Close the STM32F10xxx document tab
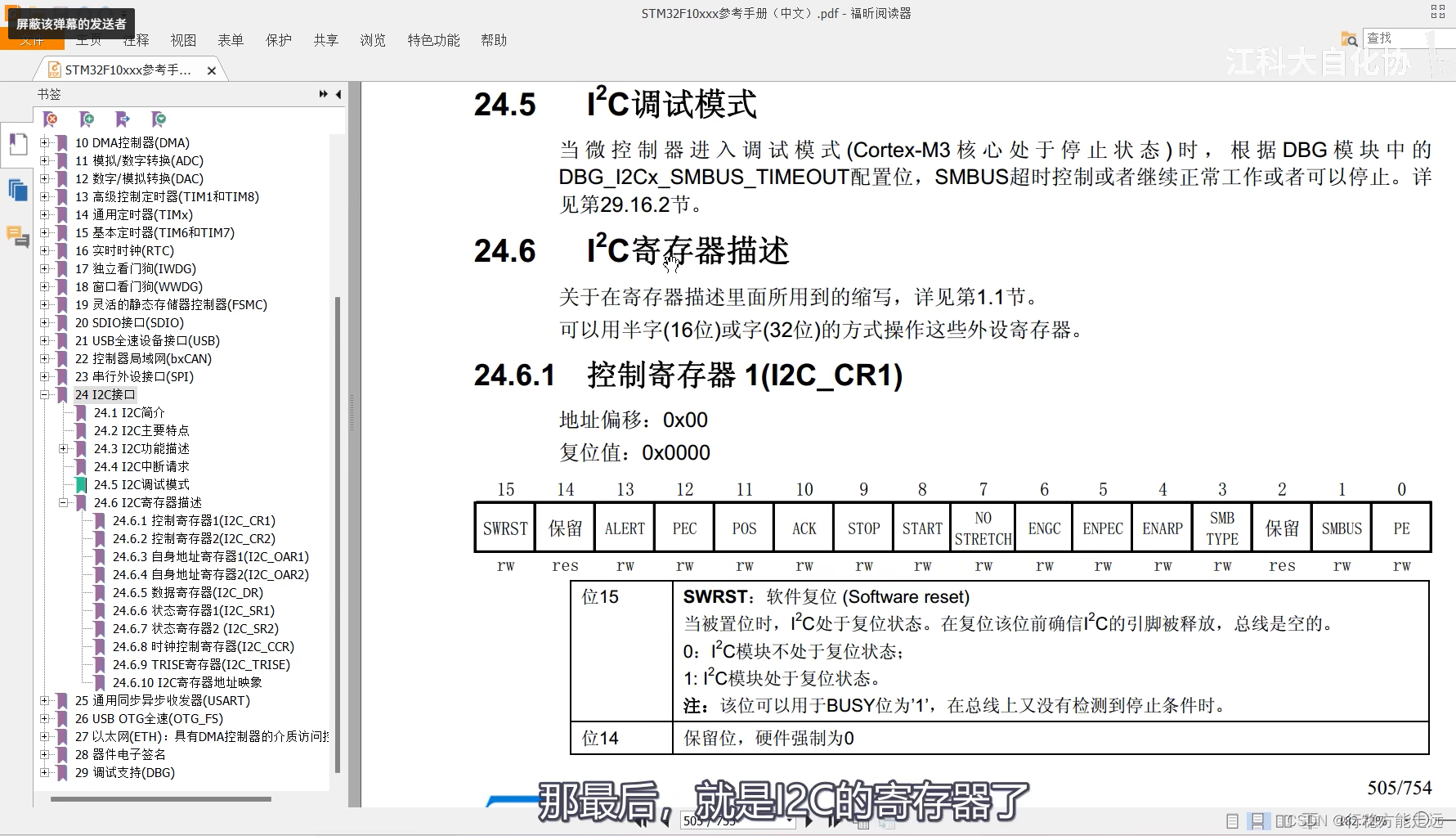This screenshot has width=1456, height=836. click(x=212, y=70)
